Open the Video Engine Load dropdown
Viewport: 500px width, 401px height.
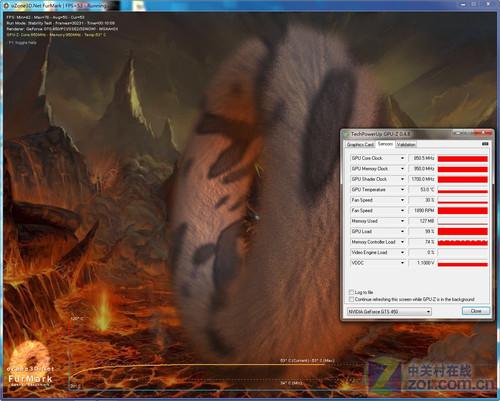402,253
